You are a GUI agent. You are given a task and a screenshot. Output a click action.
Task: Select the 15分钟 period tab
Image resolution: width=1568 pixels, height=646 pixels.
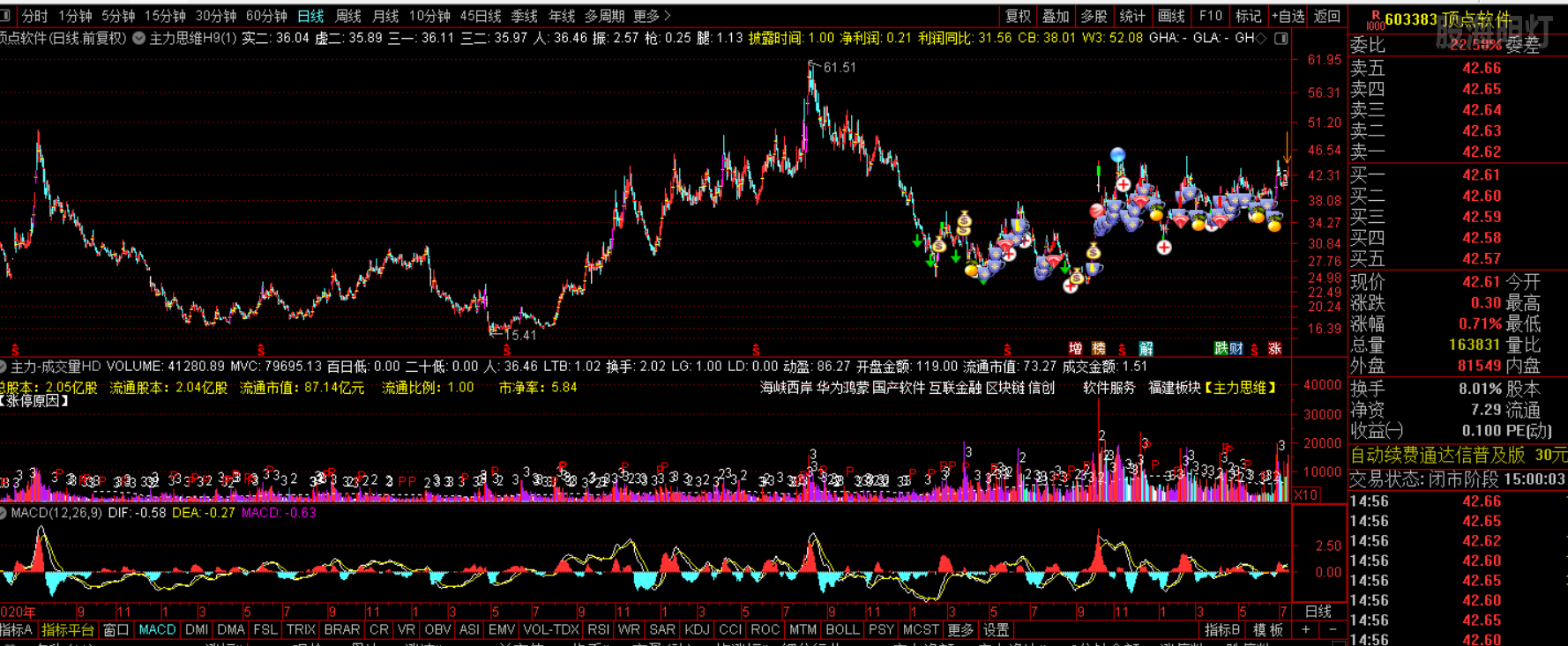point(165,16)
